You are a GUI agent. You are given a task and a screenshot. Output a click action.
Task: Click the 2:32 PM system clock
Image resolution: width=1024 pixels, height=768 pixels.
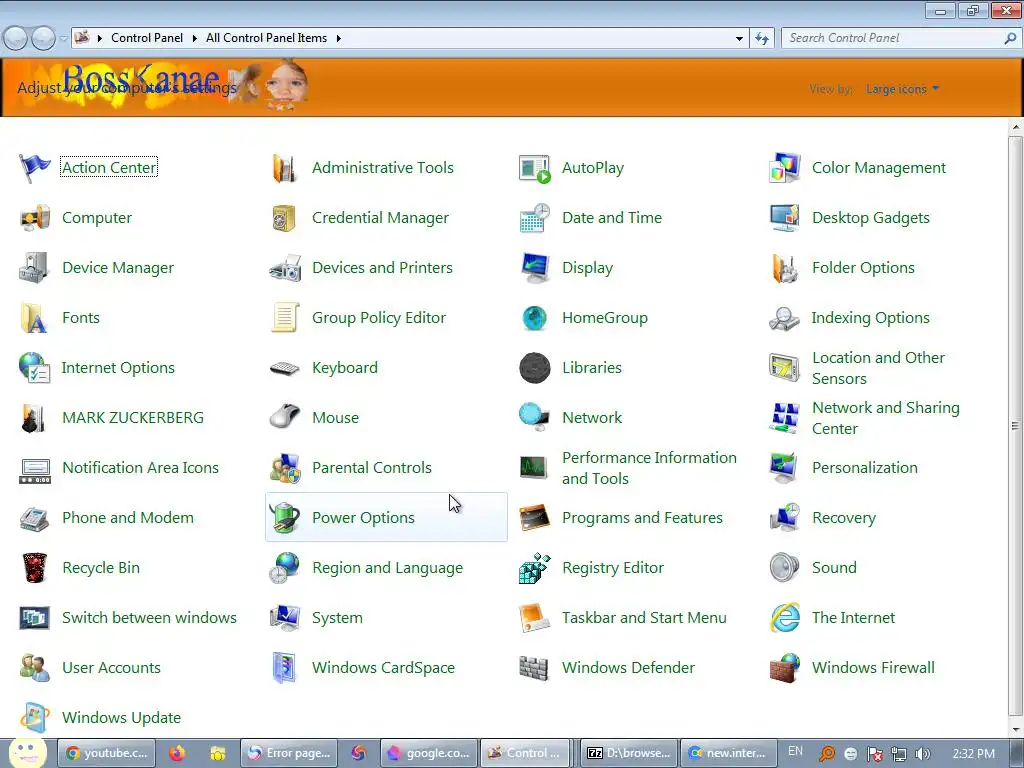click(x=974, y=754)
